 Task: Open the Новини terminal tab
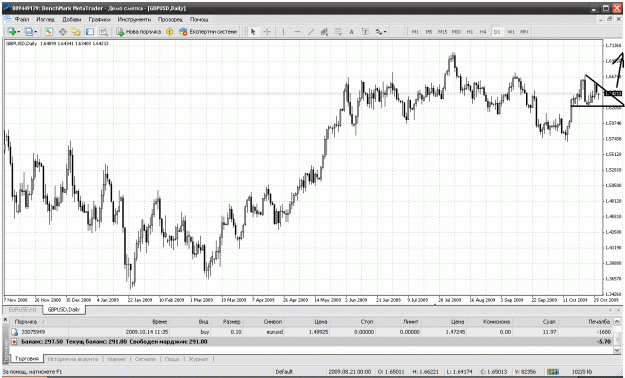pyautogui.click(x=116, y=359)
